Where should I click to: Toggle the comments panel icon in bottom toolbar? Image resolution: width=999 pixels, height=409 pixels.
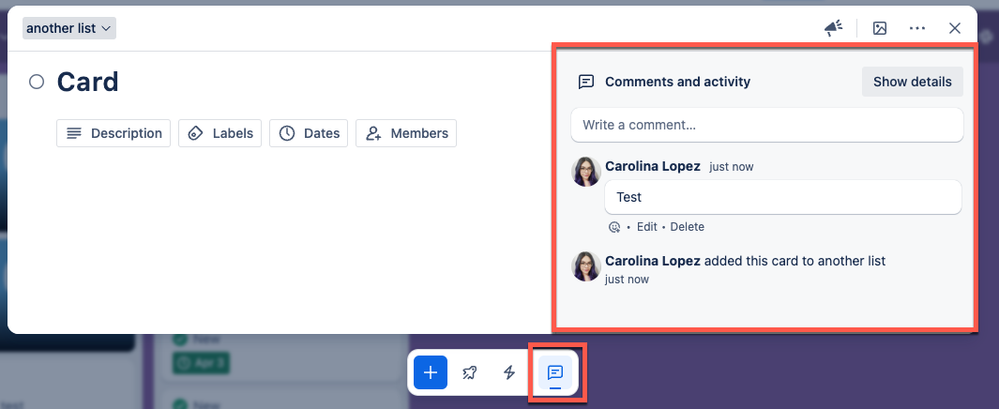[555, 372]
